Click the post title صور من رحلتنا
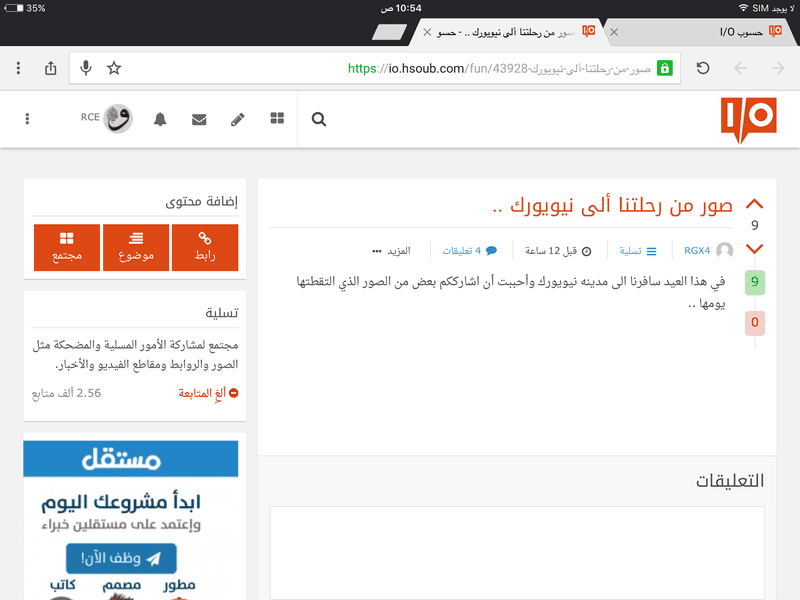 point(612,205)
